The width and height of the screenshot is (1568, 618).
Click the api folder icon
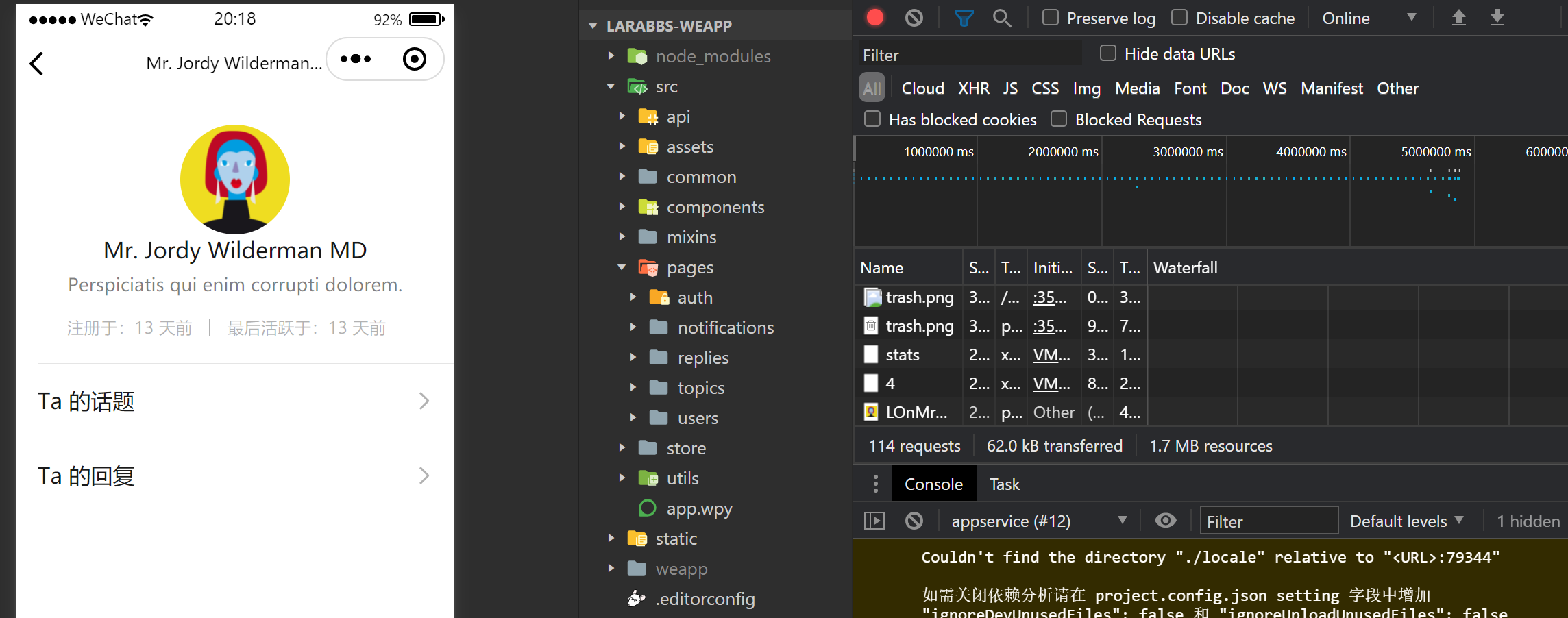click(648, 116)
